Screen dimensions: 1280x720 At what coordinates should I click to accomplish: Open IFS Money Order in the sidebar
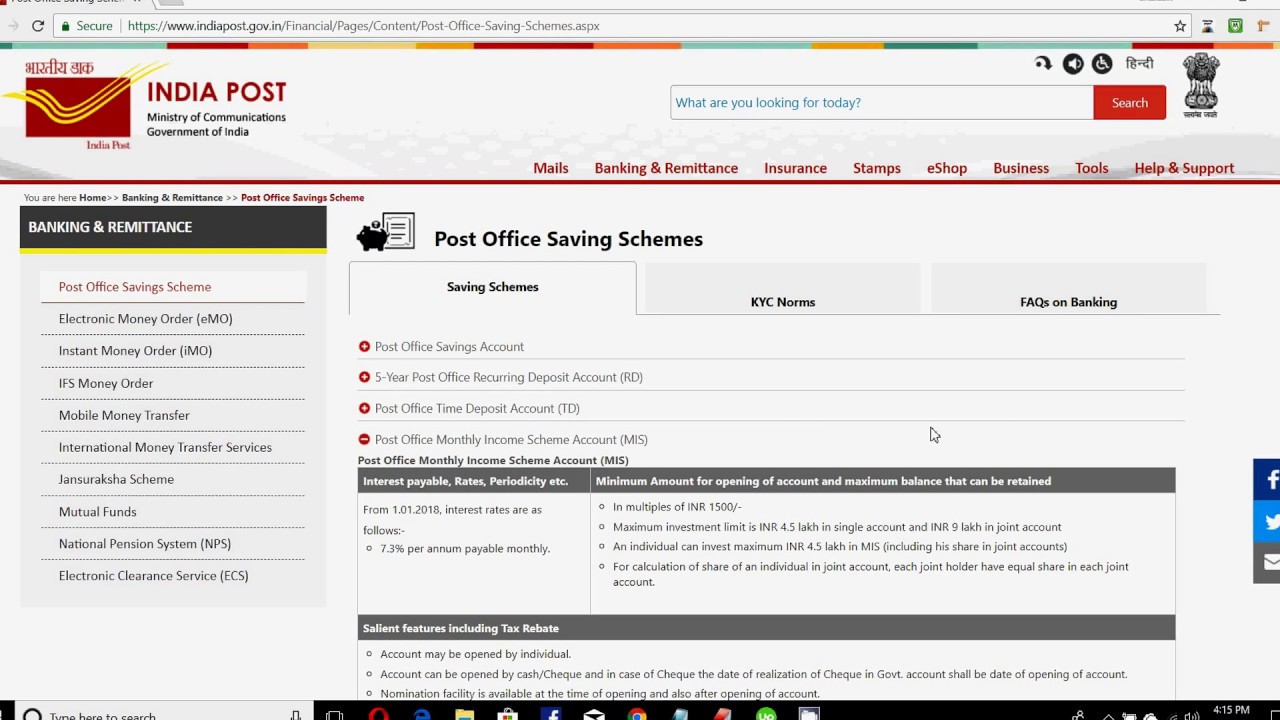172,383
